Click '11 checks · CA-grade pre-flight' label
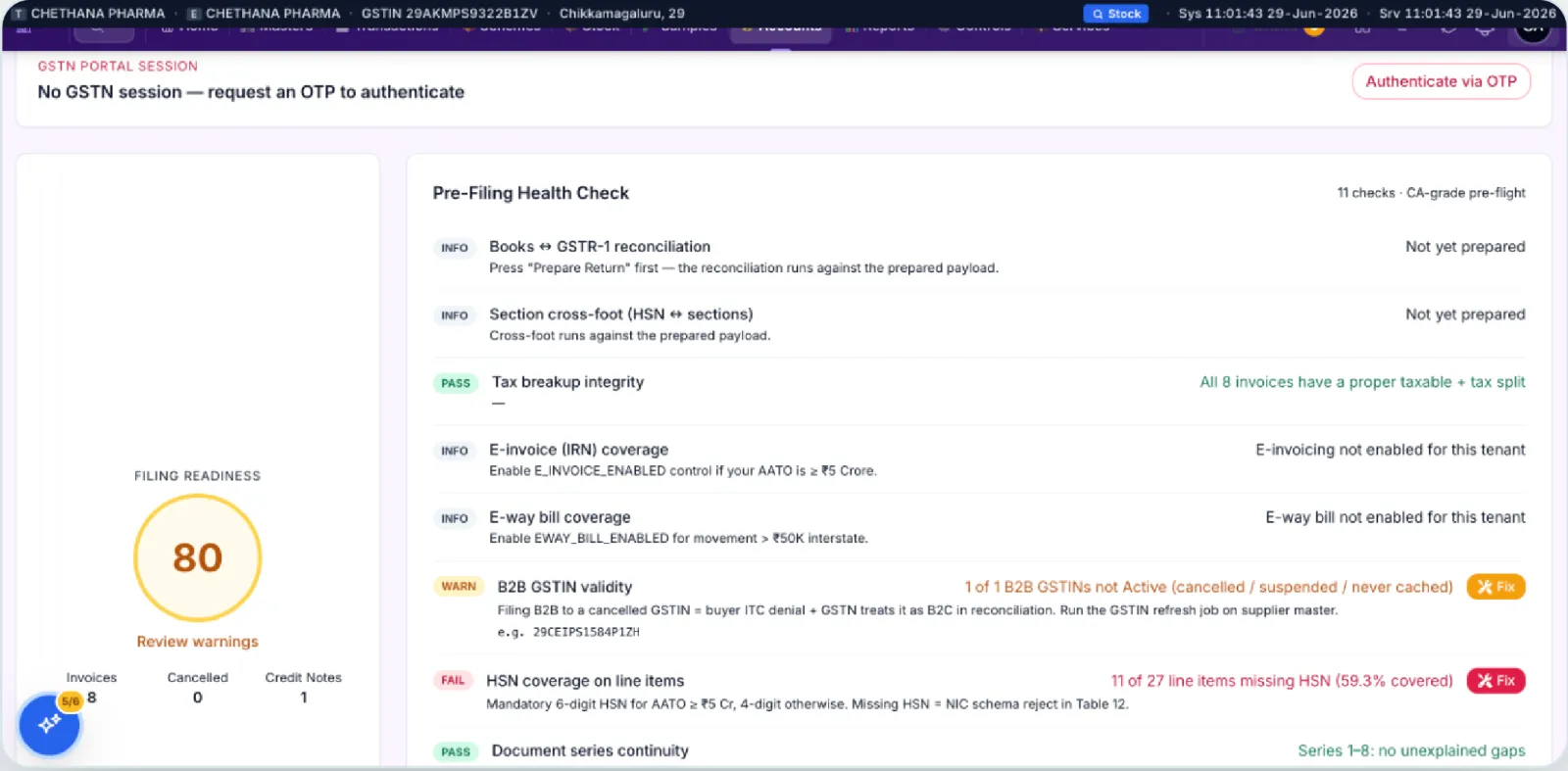This screenshot has width=1568, height=771. click(1431, 193)
